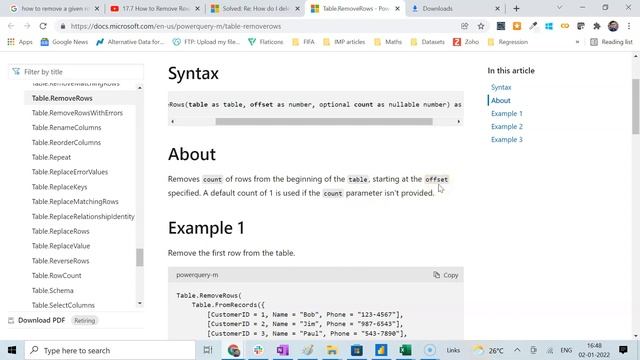This screenshot has width=640, height=360.
Task: Open the Google News bookmark
Action: (x=64, y=42)
